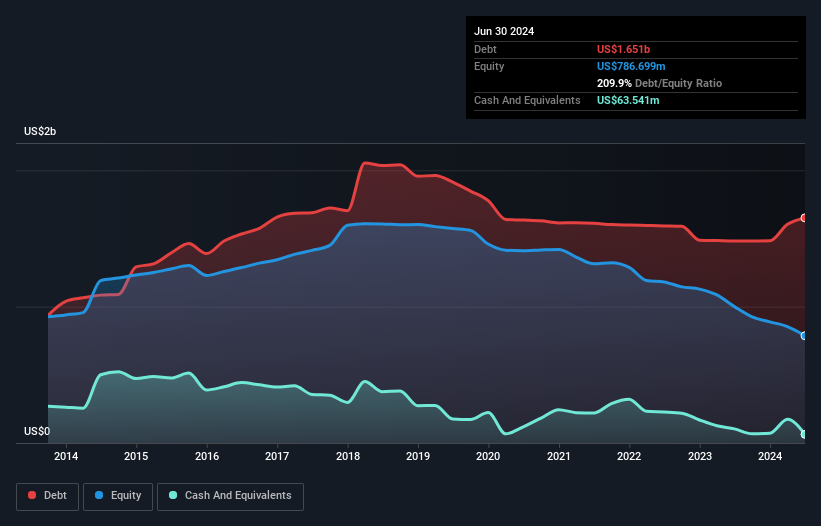Image resolution: width=821 pixels, height=526 pixels.
Task: Click the US$0 y-axis label
Action: [37, 431]
